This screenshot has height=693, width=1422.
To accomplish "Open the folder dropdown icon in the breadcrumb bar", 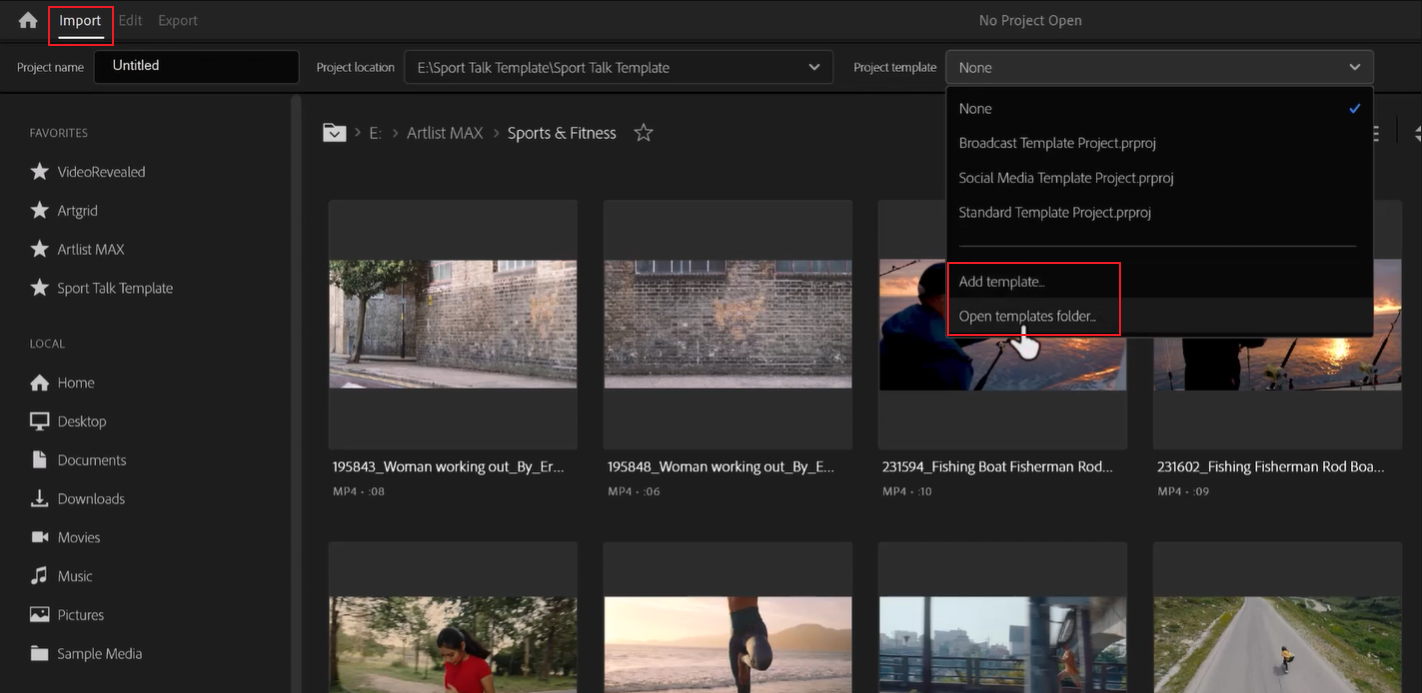I will [334, 131].
